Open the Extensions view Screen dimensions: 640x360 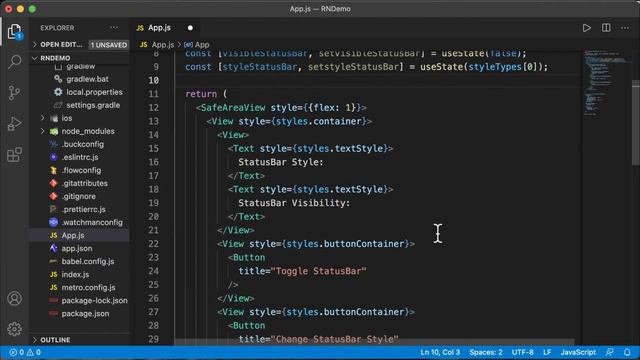[x=14, y=155]
